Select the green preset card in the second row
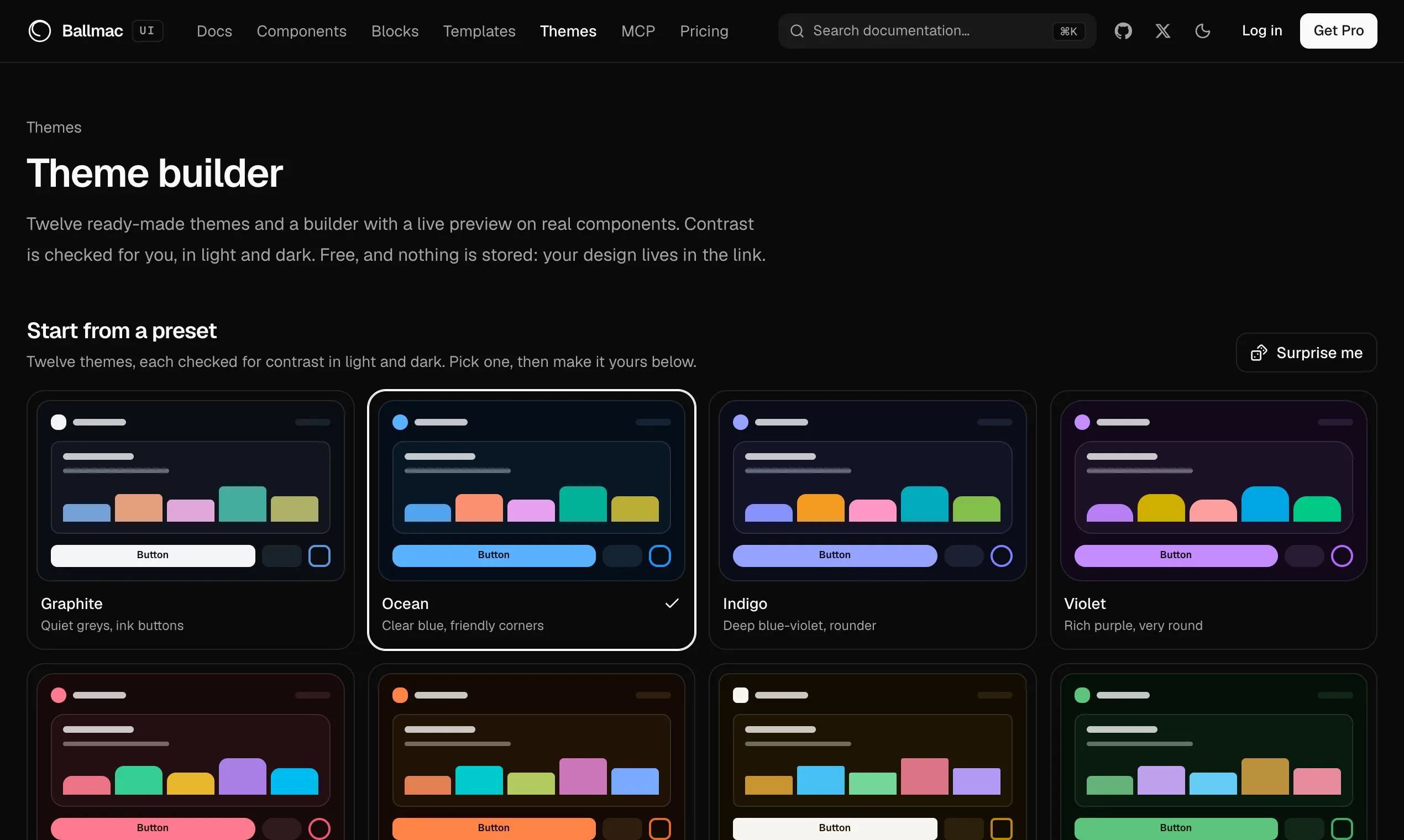This screenshot has height=840, width=1404. coord(1213,752)
